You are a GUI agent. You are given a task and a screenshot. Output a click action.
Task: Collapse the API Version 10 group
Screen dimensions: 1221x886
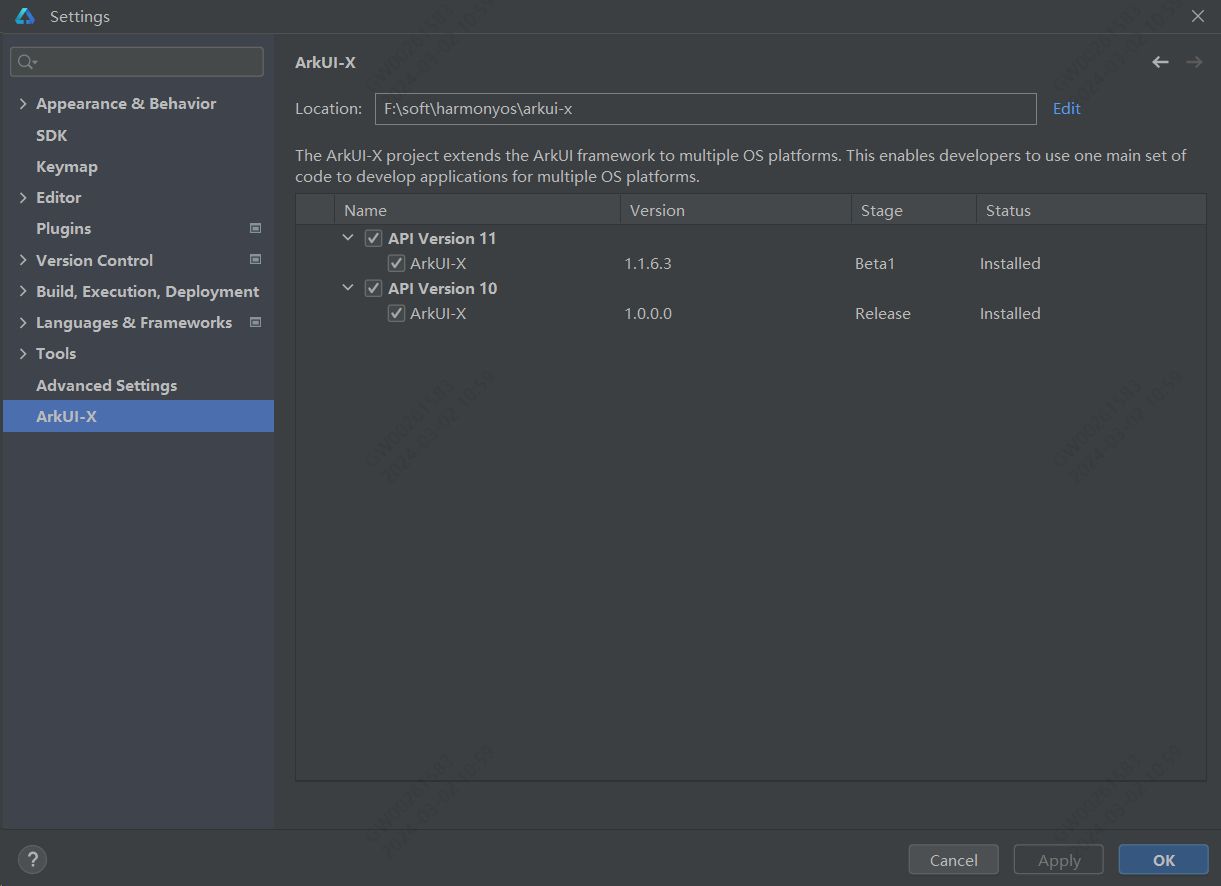pyautogui.click(x=348, y=288)
